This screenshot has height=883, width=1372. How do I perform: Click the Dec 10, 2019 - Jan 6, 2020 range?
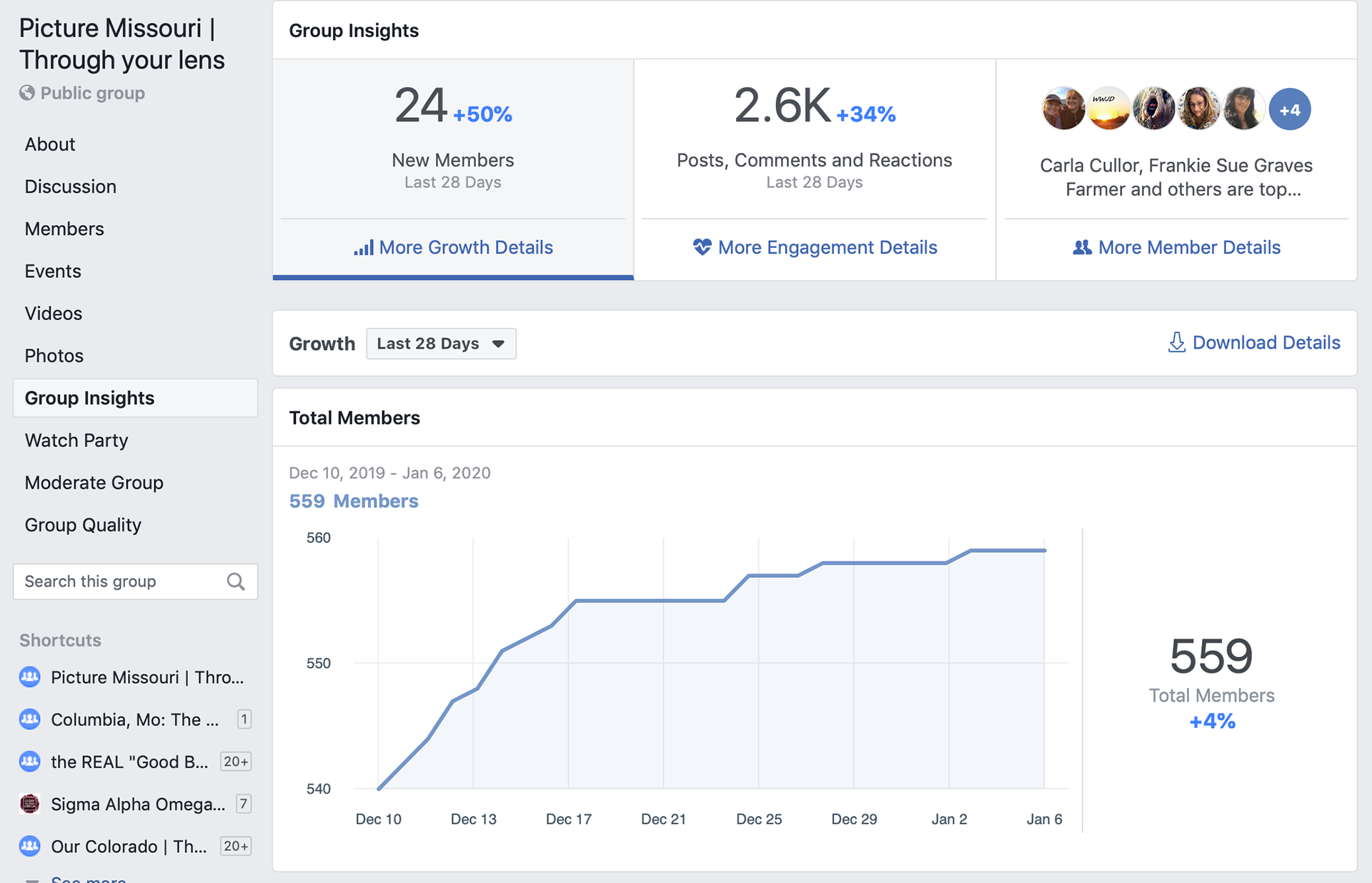[x=389, y=473]
